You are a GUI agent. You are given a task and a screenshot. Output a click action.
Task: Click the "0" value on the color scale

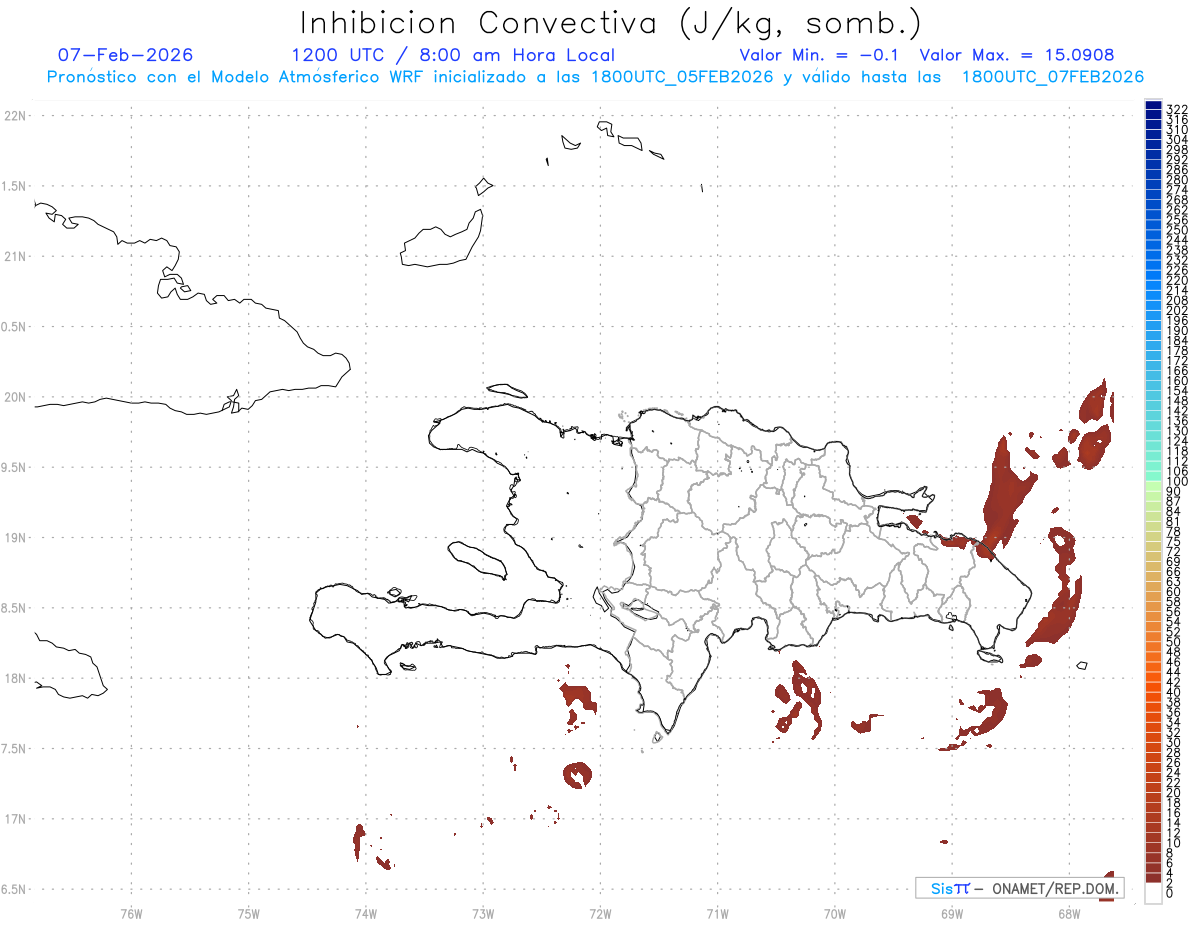pyautogui.click(x=1170, y=891)
